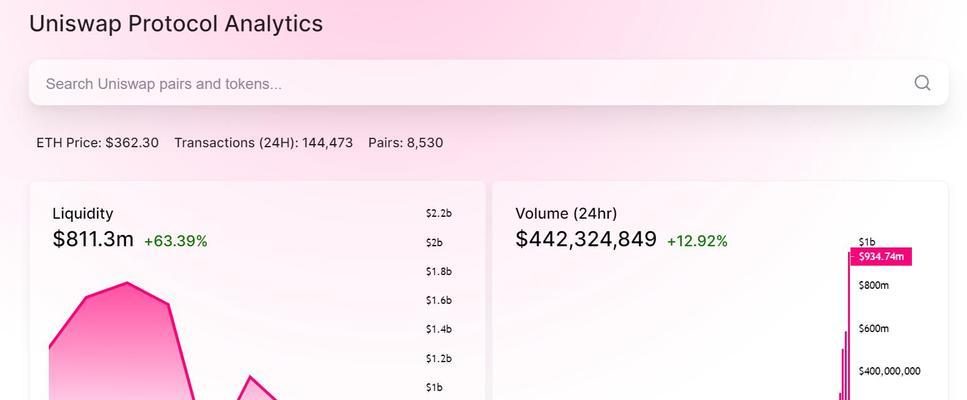Click the highlighted $934.74m price marker

click(x=881, y=257)
